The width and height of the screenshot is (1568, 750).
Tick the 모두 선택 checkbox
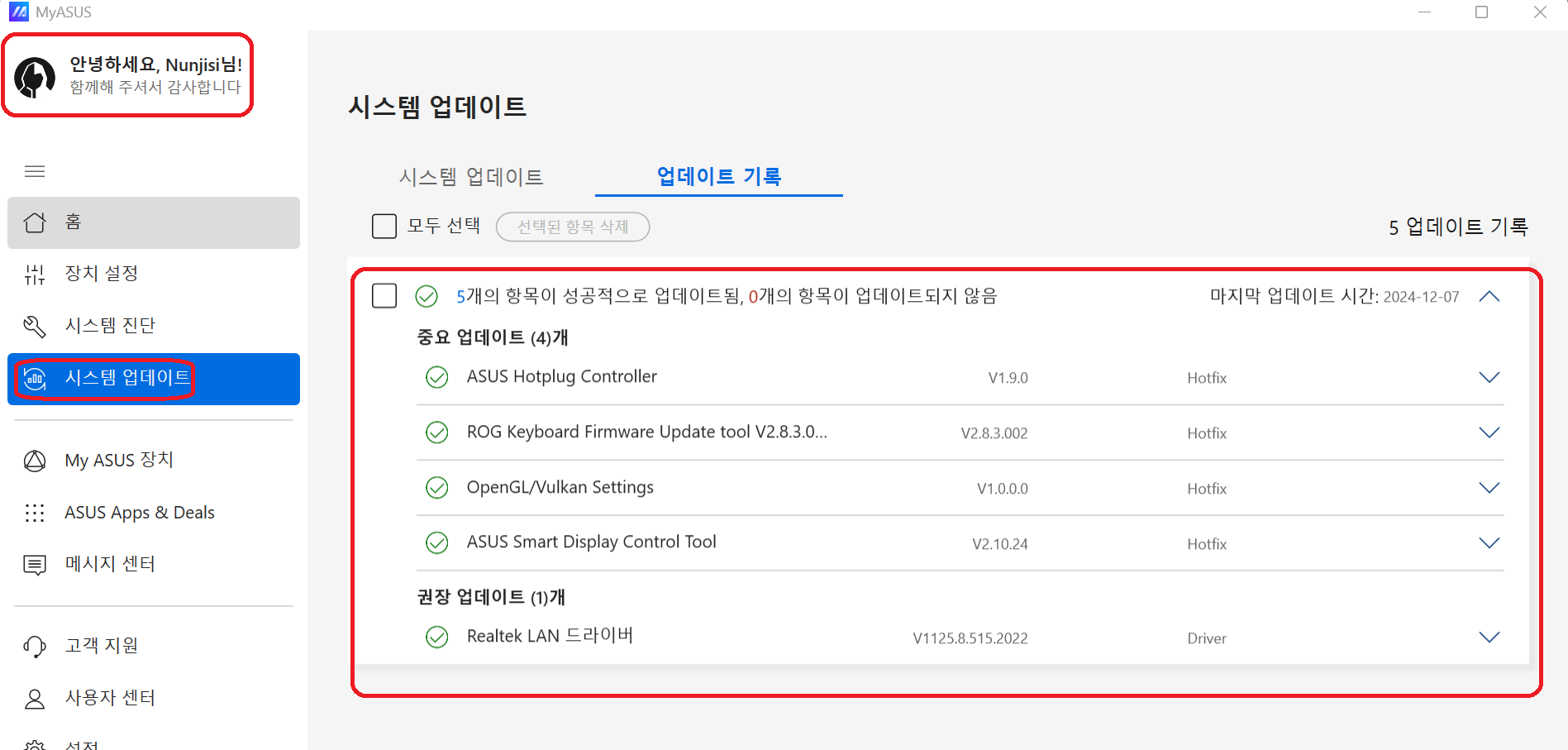pos(384,226)
